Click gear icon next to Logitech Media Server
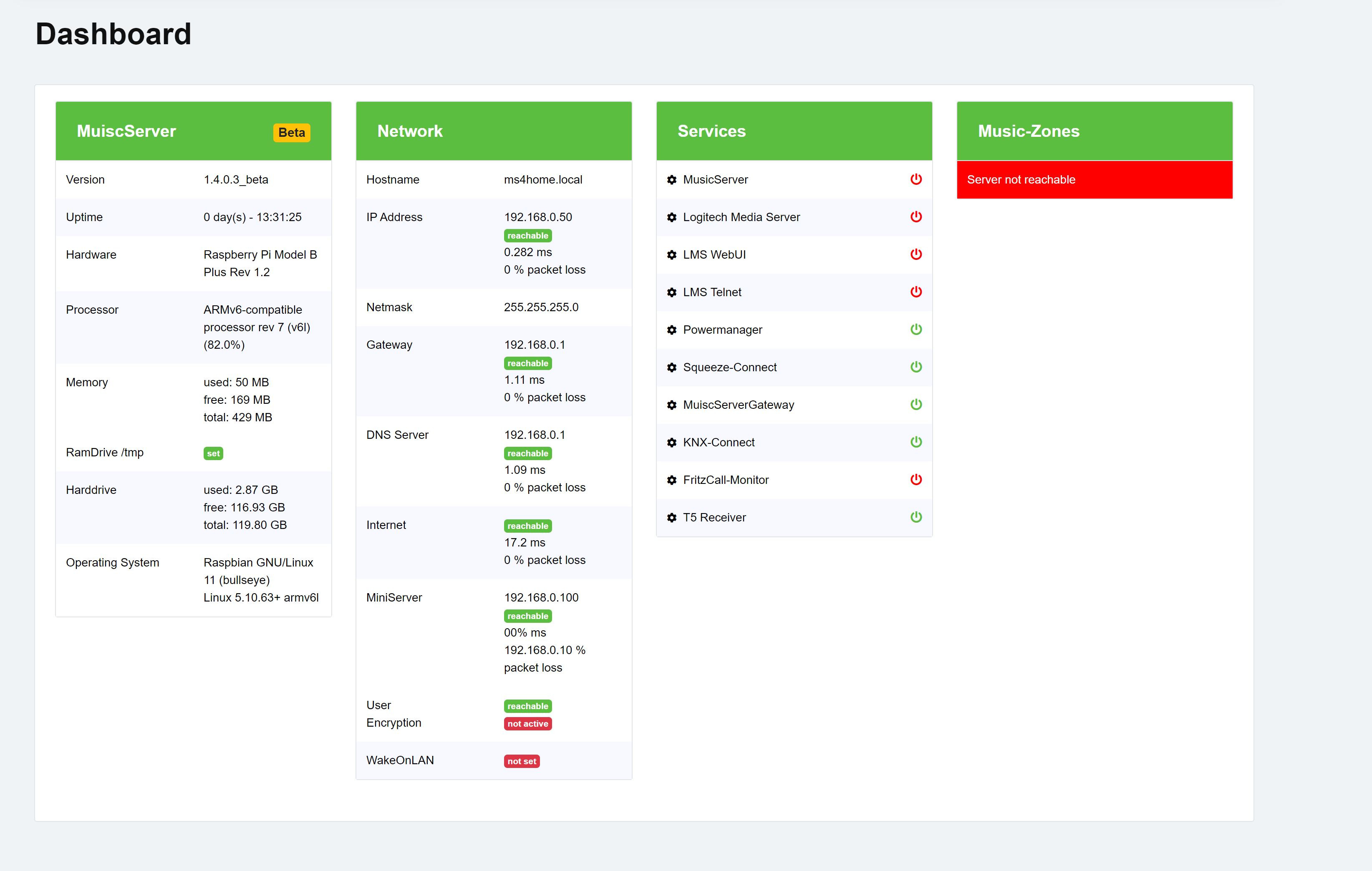The height and width of the screenshot is (871, 1372). 672,218
